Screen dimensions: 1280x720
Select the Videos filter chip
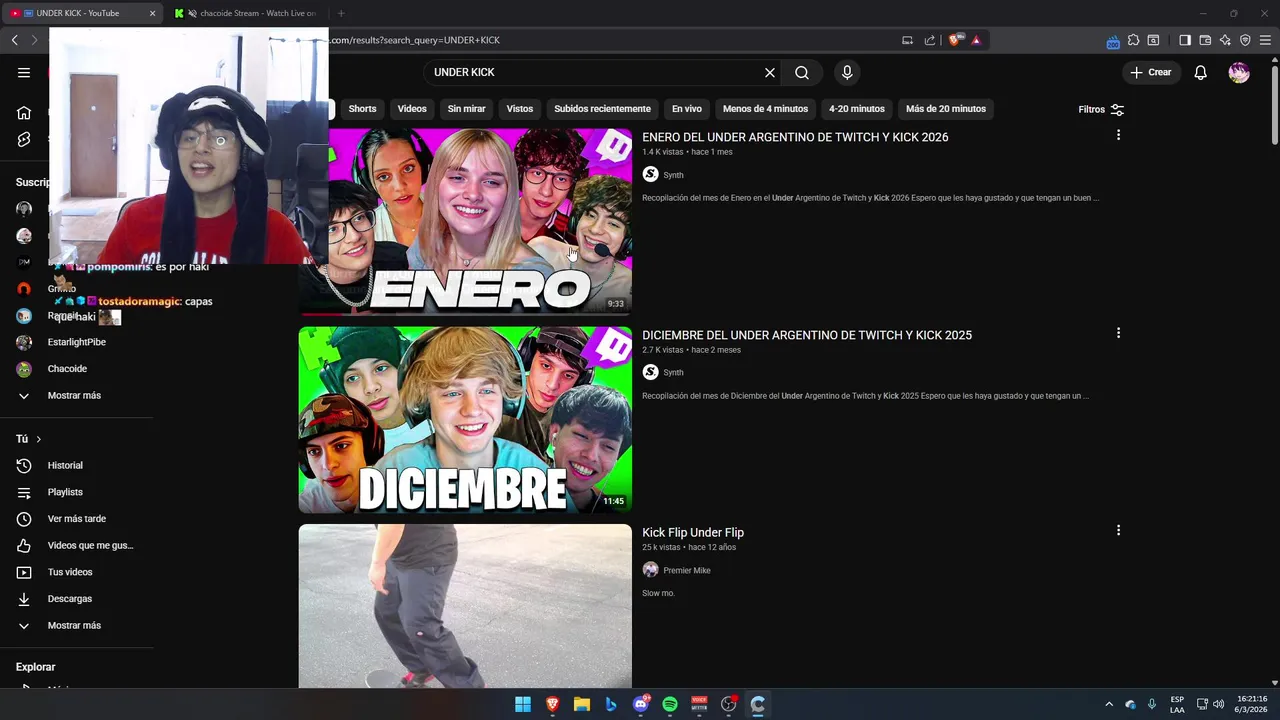[x=412, y=109]
